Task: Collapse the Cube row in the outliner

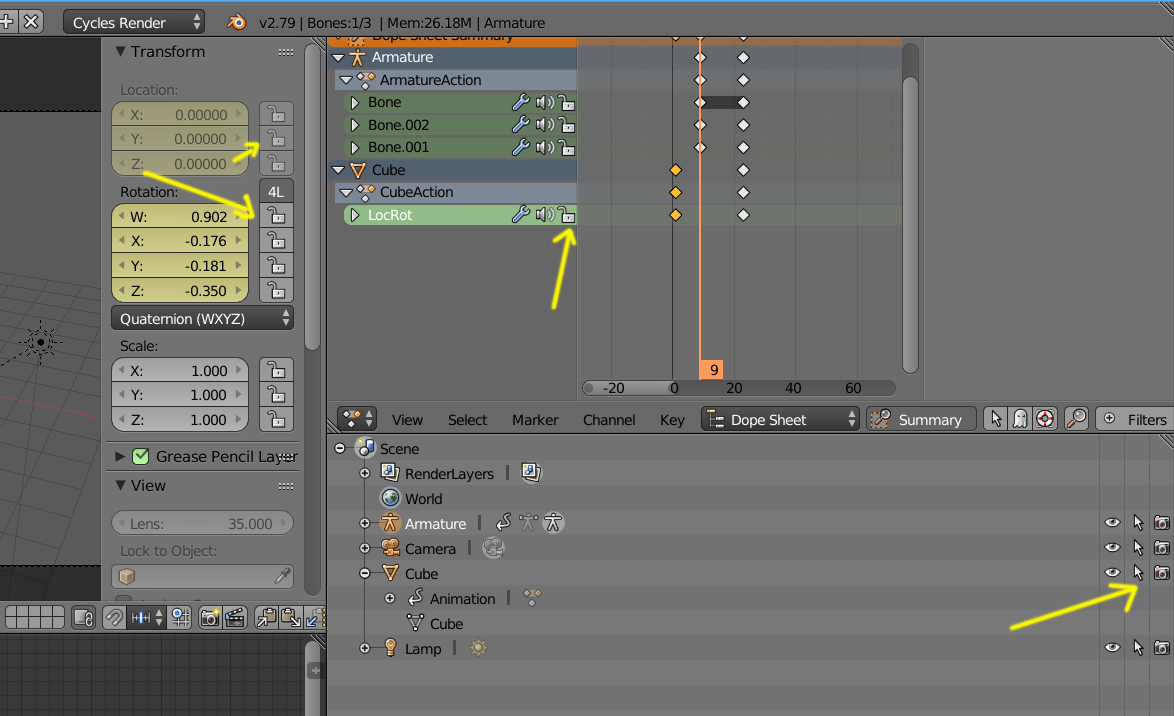Action: (365, 573)
